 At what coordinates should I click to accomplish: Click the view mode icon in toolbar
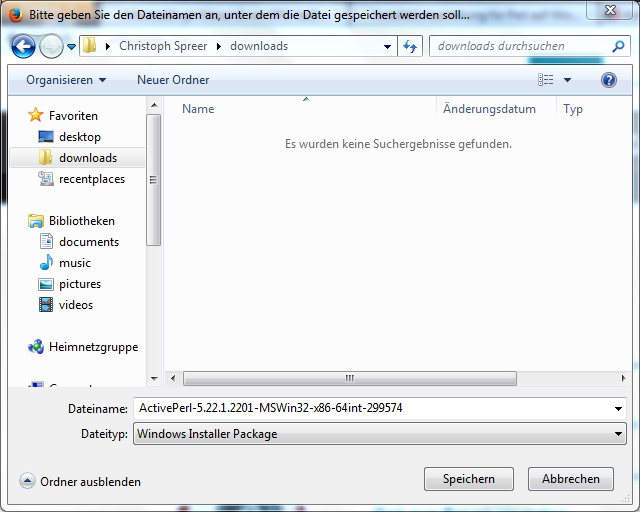[546, 80]
